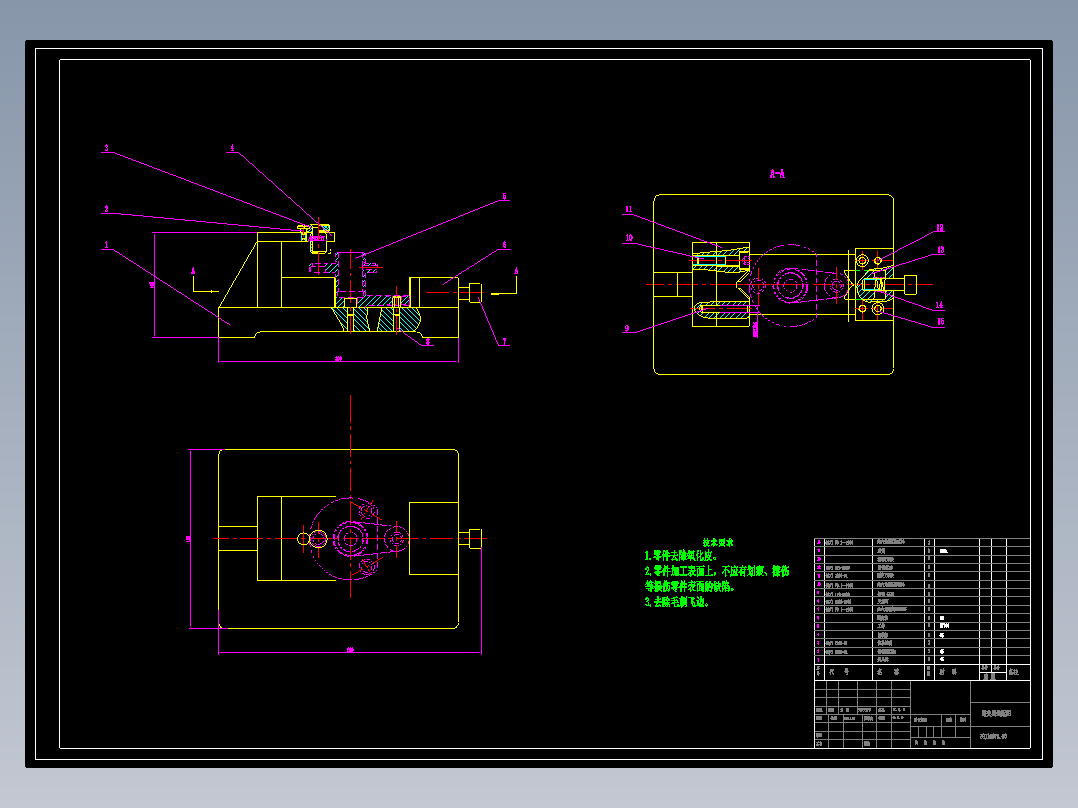Select the 材料 header in the parts list

(x=948, y=672)
